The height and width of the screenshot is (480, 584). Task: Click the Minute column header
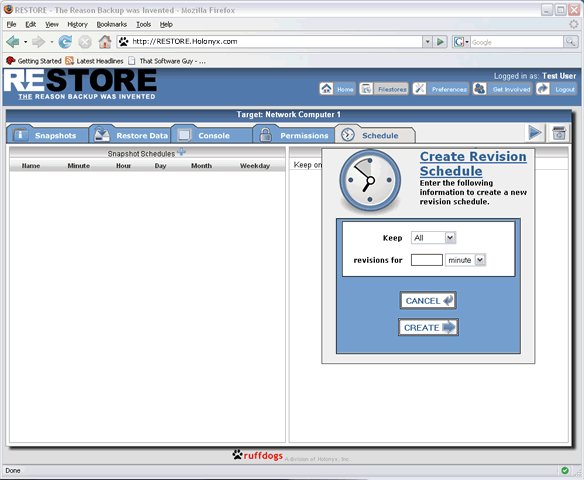click(x=79, y=166)
